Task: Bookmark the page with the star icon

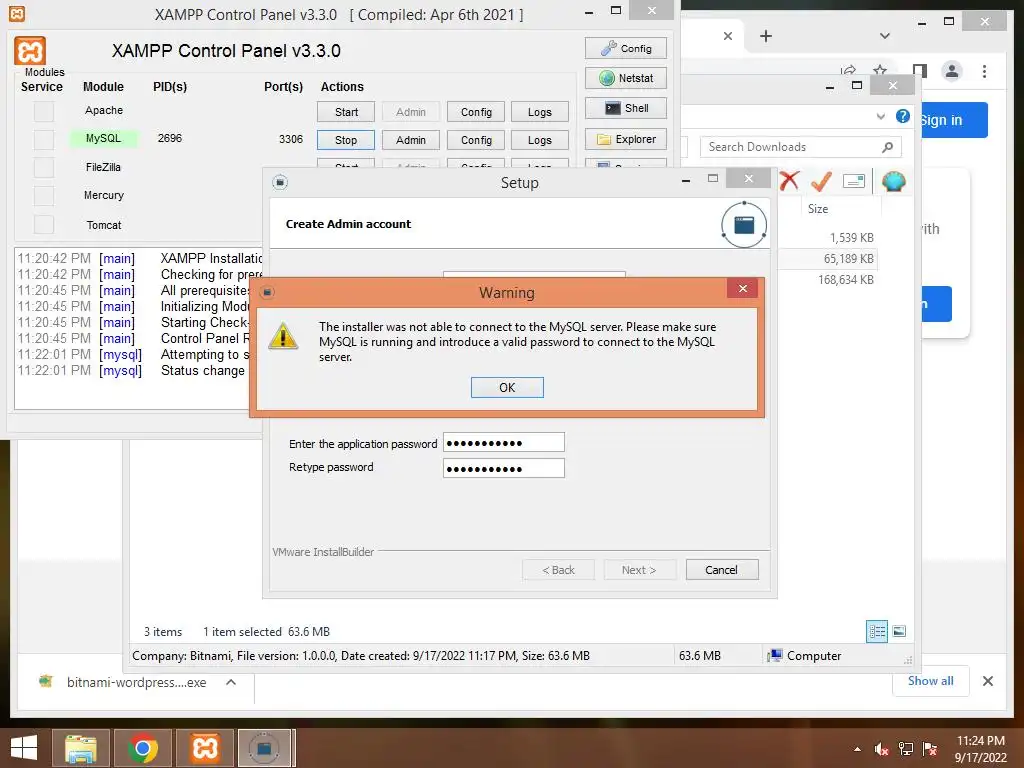Action: tap(880, 71)
